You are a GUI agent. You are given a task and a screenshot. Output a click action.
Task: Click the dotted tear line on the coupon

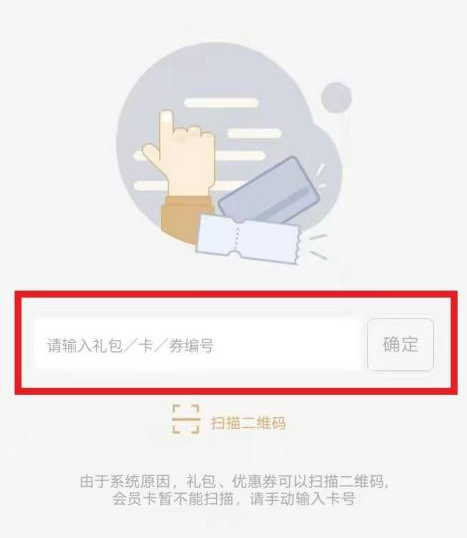pos(237,238)
